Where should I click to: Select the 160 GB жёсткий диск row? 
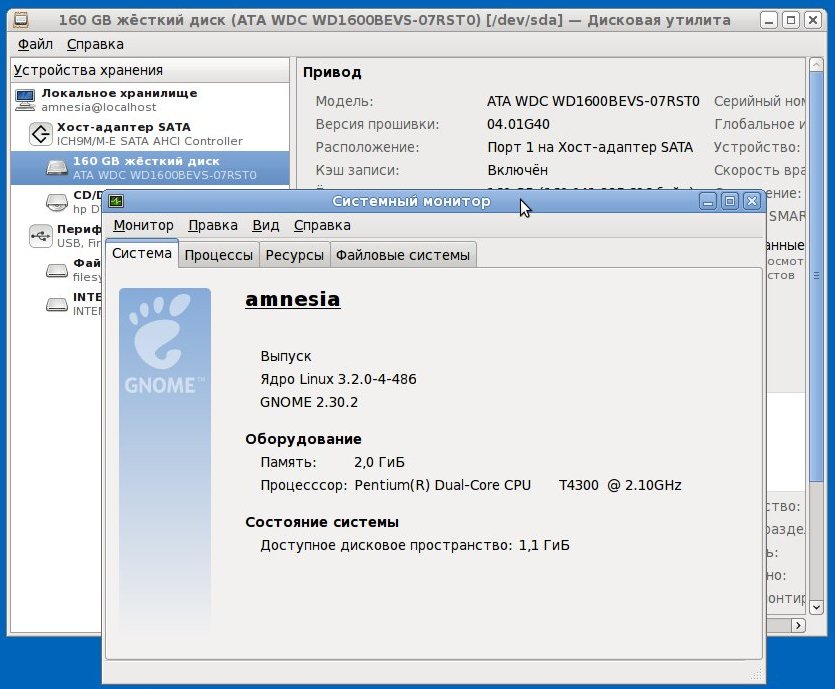(150, 168)
